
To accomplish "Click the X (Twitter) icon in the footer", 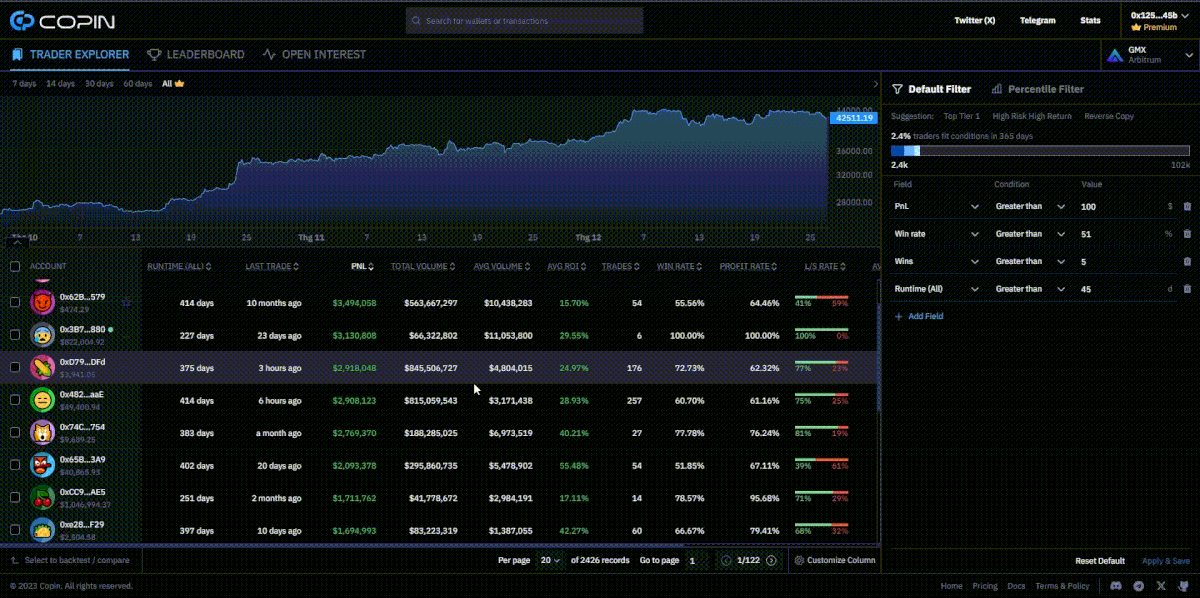I will (1161, 586).
